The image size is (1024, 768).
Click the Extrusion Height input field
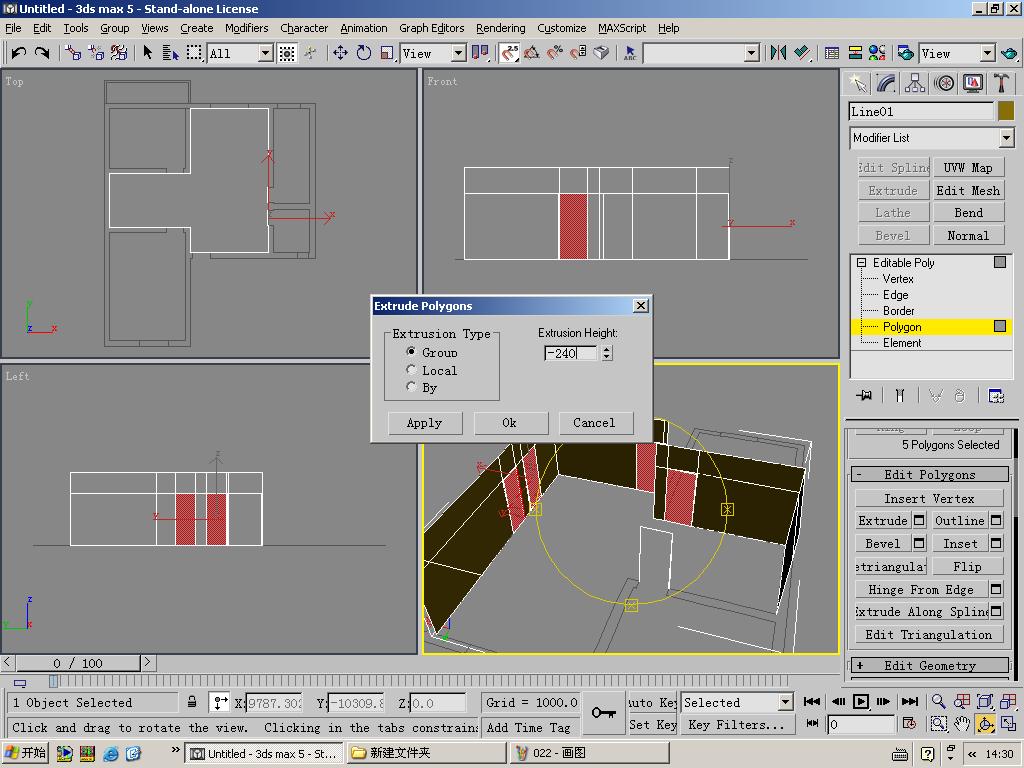pyautogui.click(x=570, y=353)
